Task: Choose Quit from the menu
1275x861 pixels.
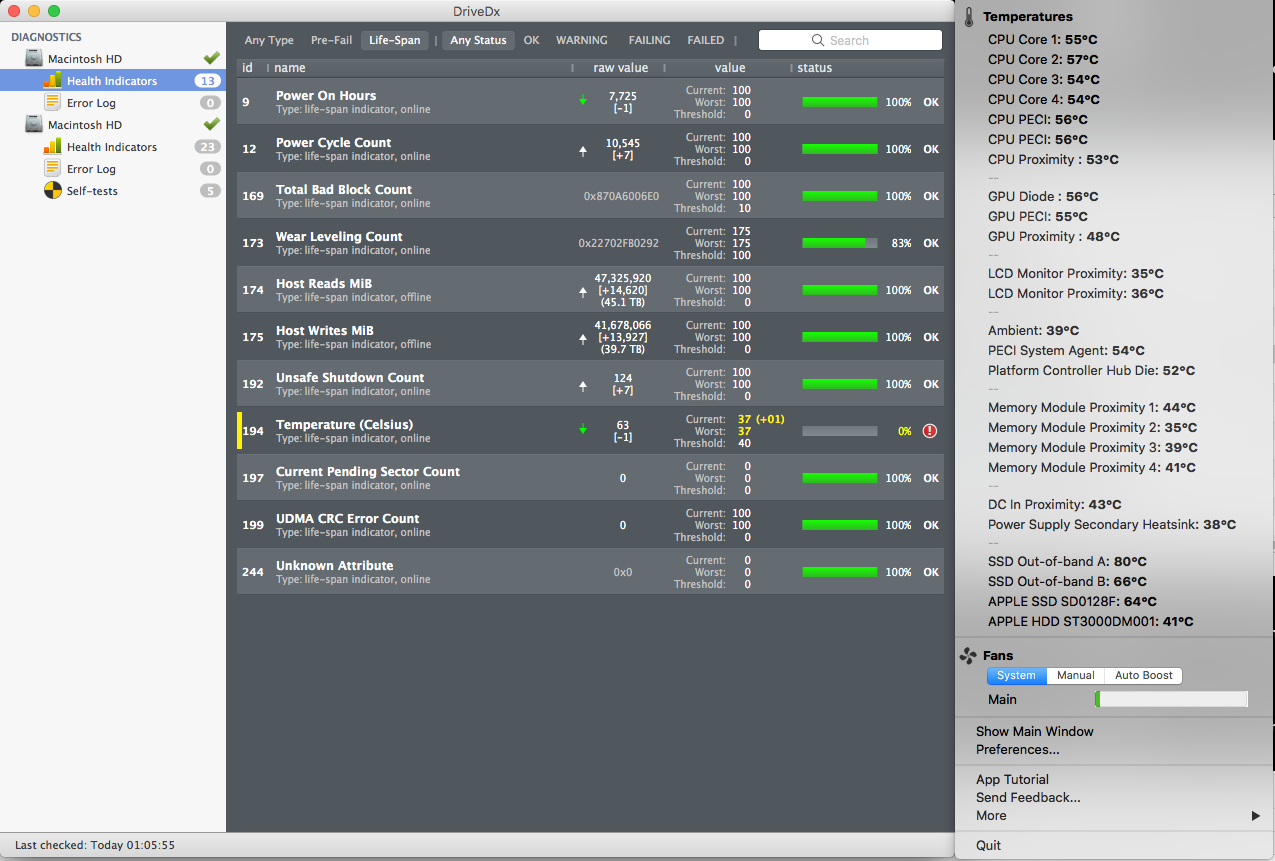Action: [x=988, y=846]
